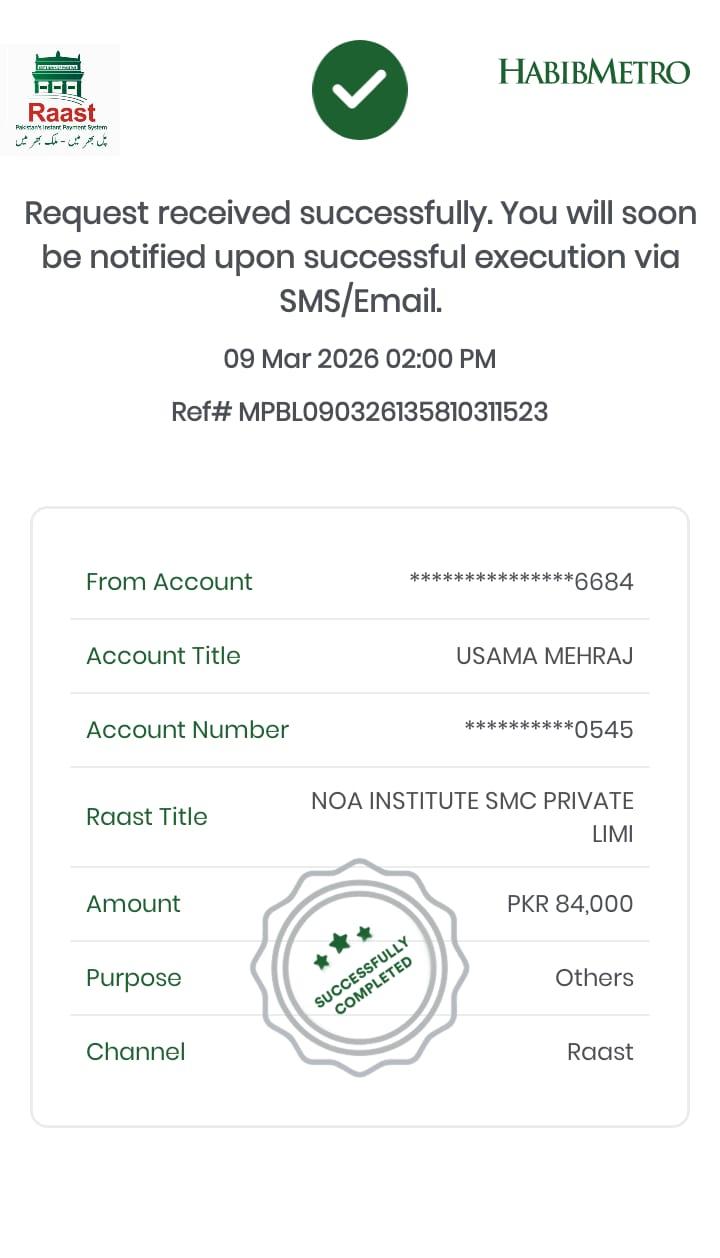Click the HabibMetro bank logo
This screenshot has height=1258, width=720.
point(594,72)
